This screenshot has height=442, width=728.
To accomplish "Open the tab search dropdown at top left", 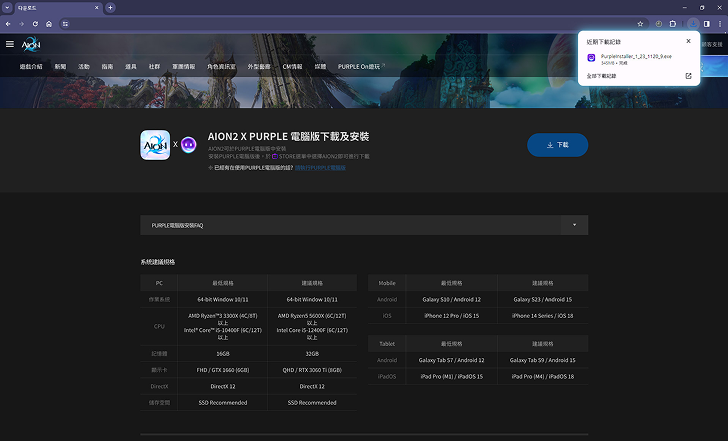I will pyautogui.click(x=7, y=7).
